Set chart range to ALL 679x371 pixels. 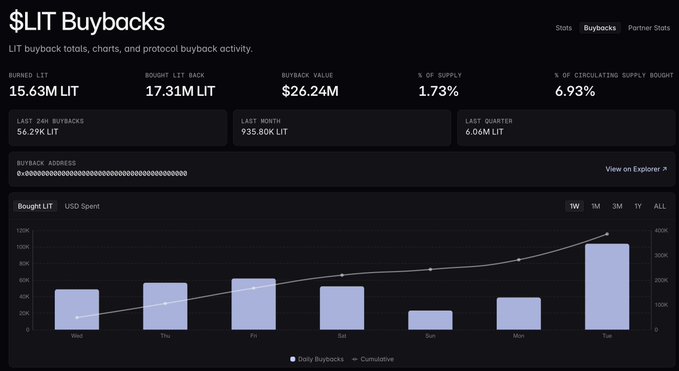click(x=660, y=206)
